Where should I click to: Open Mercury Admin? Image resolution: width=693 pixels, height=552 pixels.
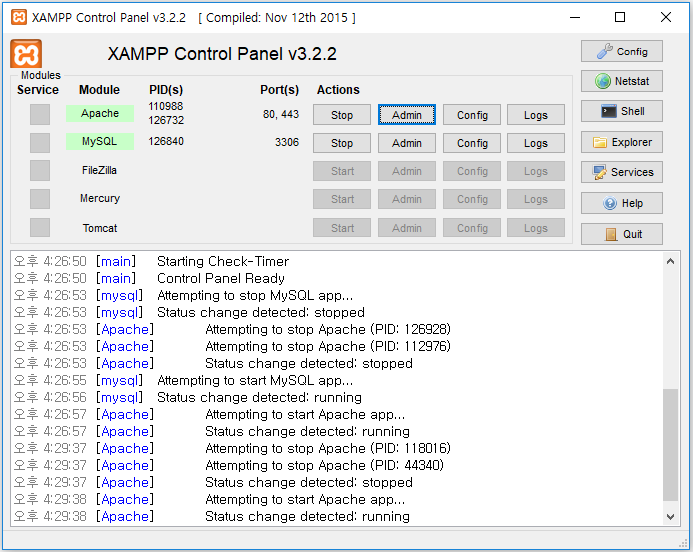(407, 199)
